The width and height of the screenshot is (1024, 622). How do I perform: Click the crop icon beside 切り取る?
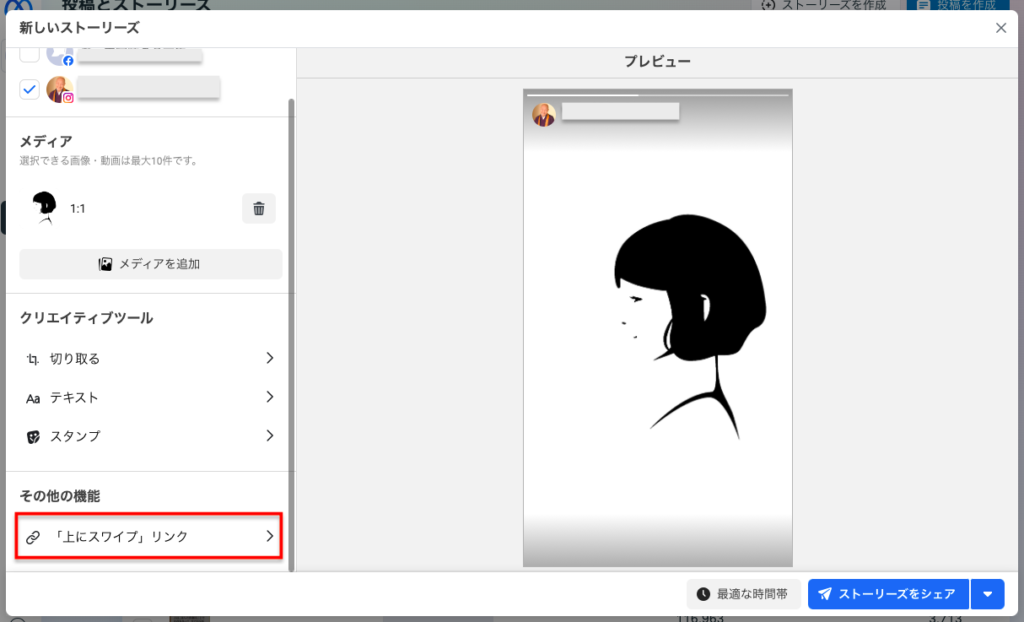point(33,359)
